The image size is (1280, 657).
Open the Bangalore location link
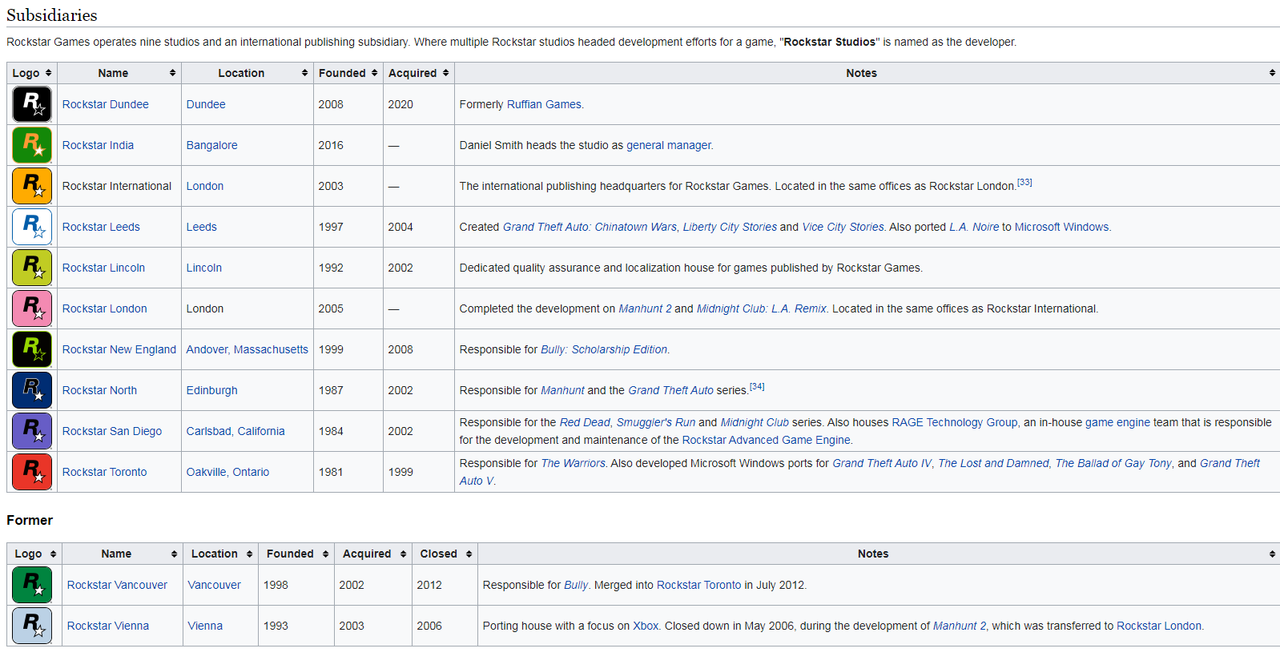[212, 145]
